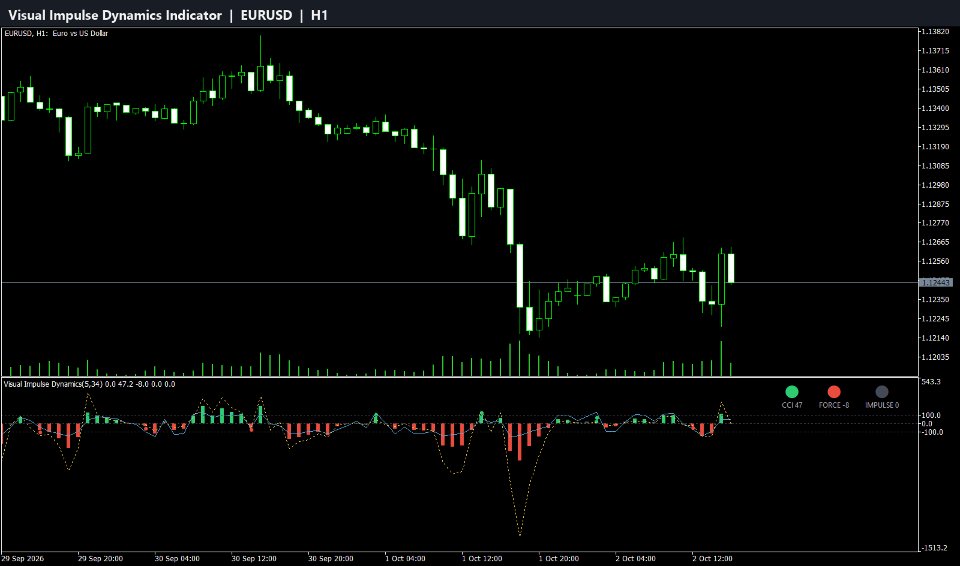Click the green CCI status dot
The image size is (960, 566).
(x=792, y=392)
